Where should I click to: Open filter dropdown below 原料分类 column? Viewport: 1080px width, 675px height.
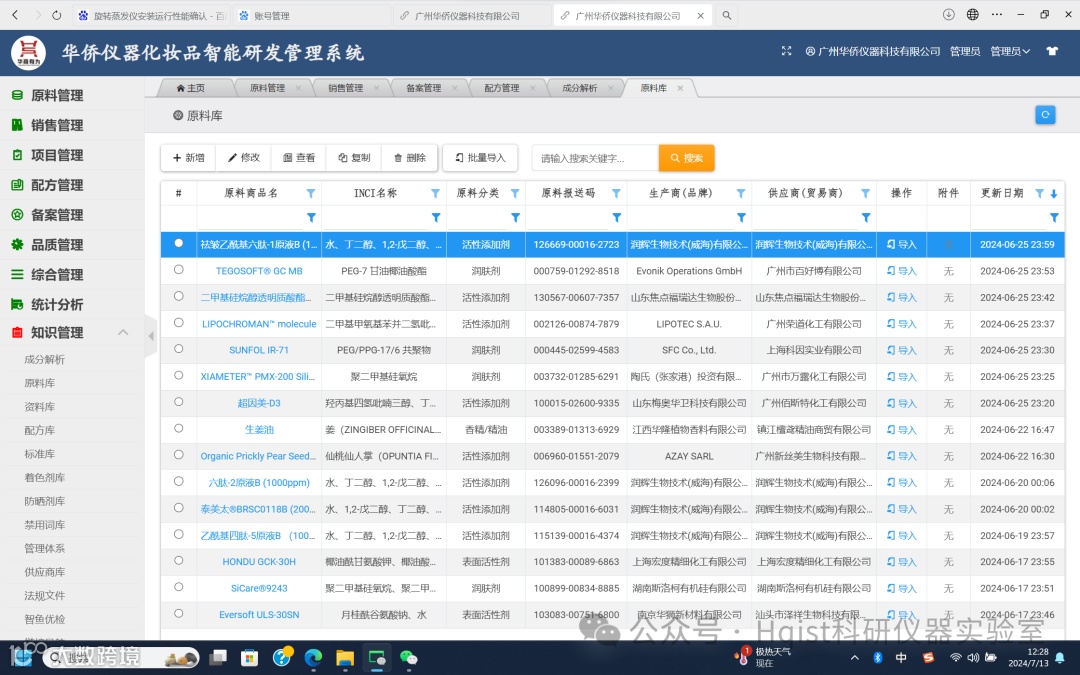[515, 218]
